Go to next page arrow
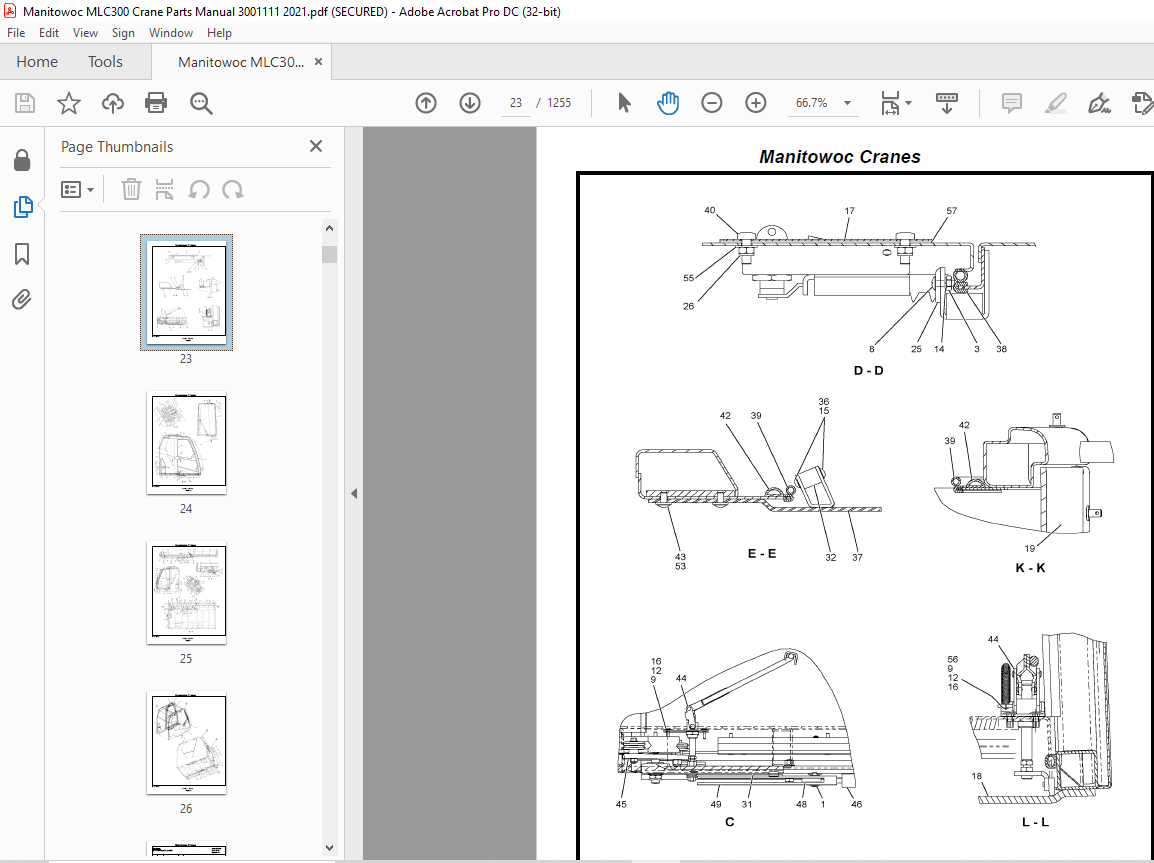This screenshot has width=1154, height=863. (x=470, y=103)
